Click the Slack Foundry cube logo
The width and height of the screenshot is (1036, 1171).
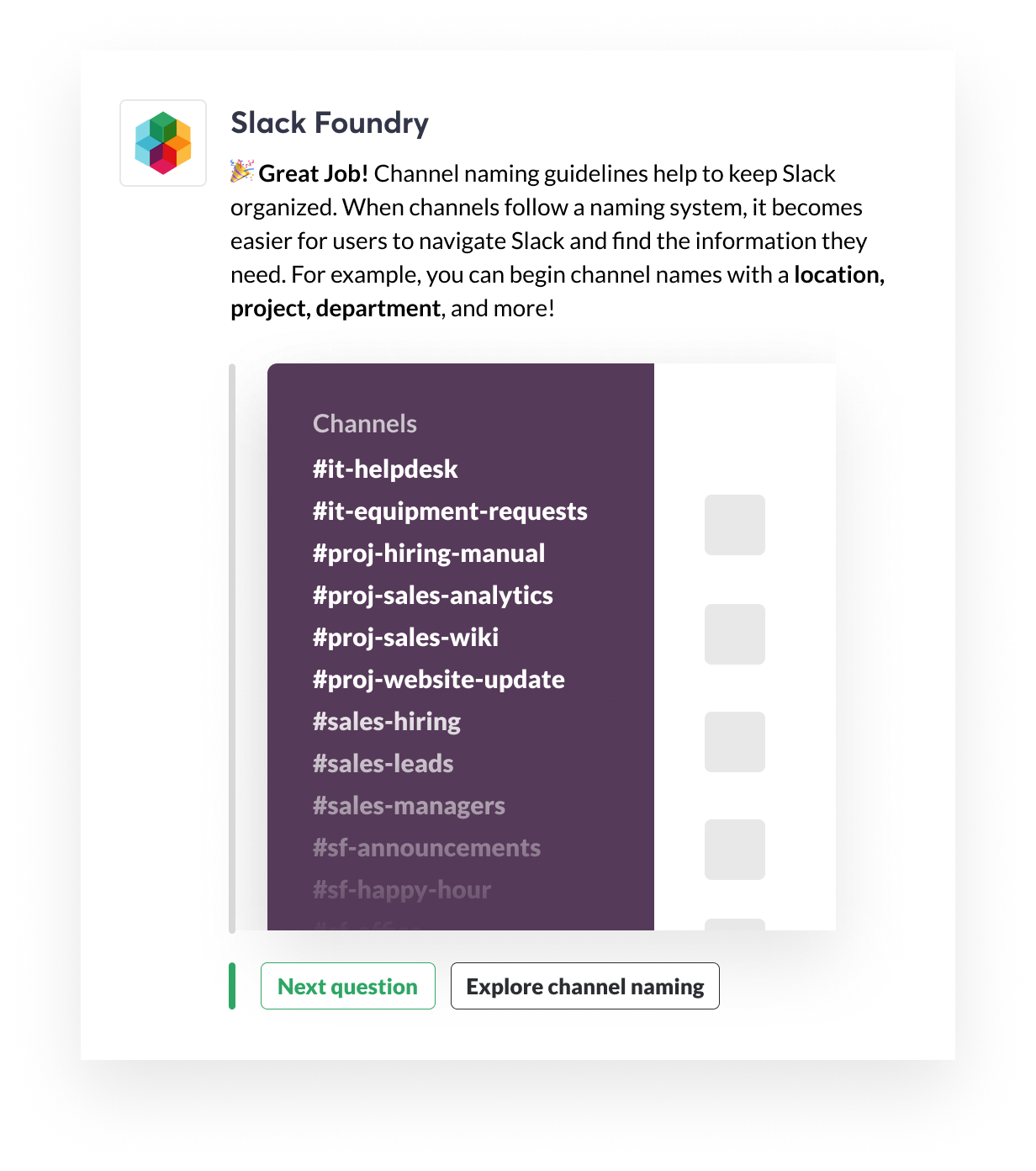pos(163,143)
